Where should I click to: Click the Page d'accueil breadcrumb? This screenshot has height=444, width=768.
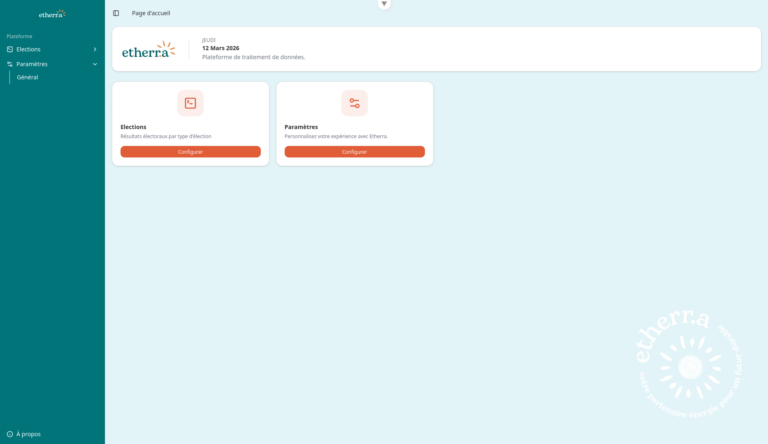coord(151,13)
